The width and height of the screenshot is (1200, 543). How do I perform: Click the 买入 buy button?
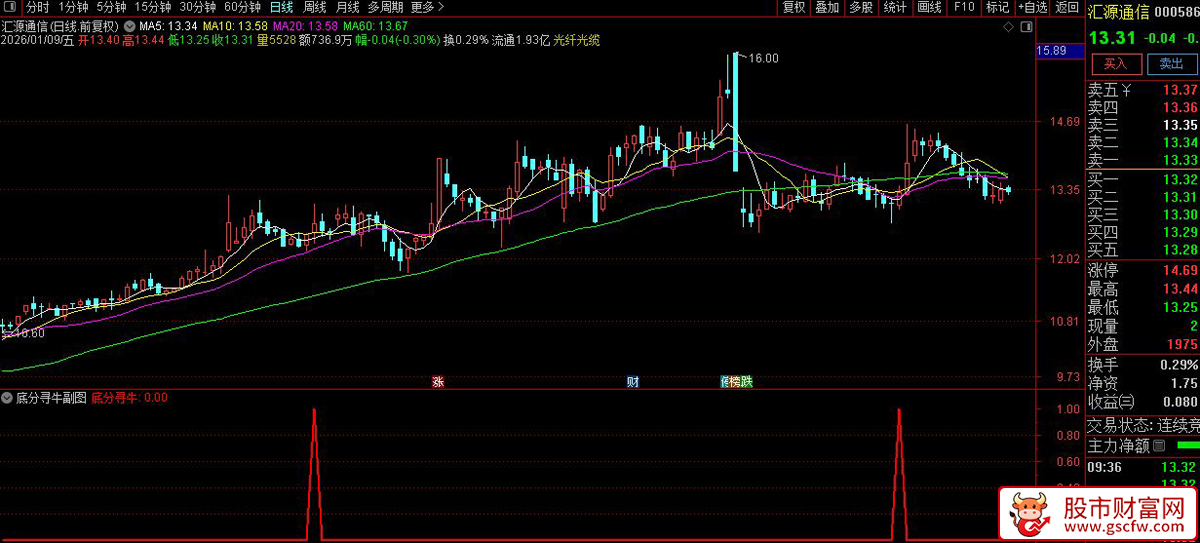point(1115,64)
